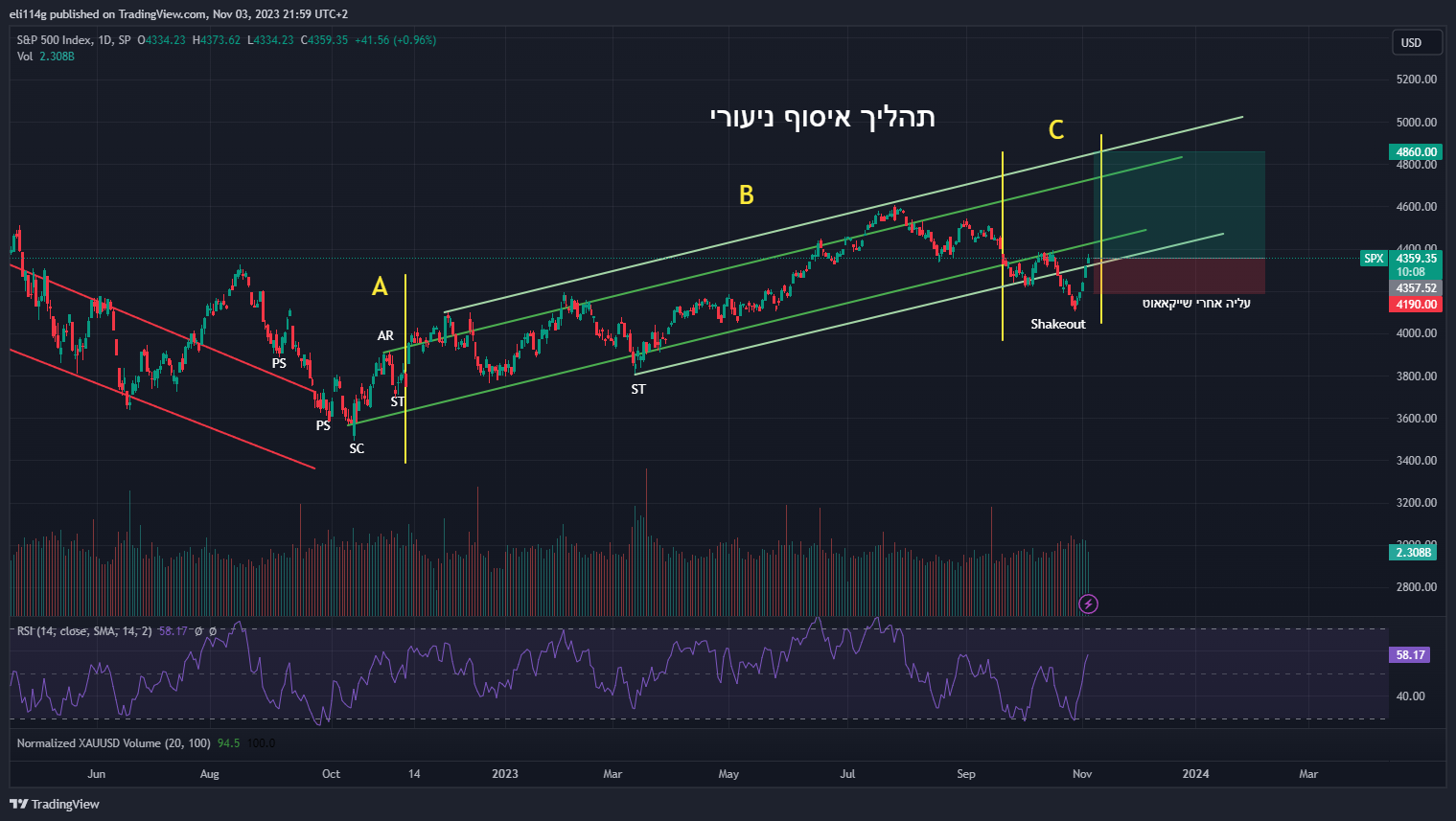The image size is (1456, 821).
Task: Click the green SPX price label tag
Action: [x=1374, y=259]
